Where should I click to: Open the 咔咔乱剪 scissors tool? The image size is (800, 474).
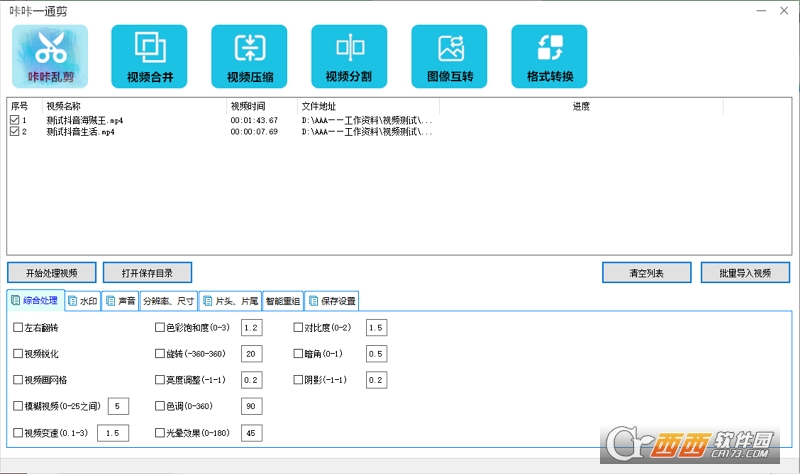click(x=50, y=56)
